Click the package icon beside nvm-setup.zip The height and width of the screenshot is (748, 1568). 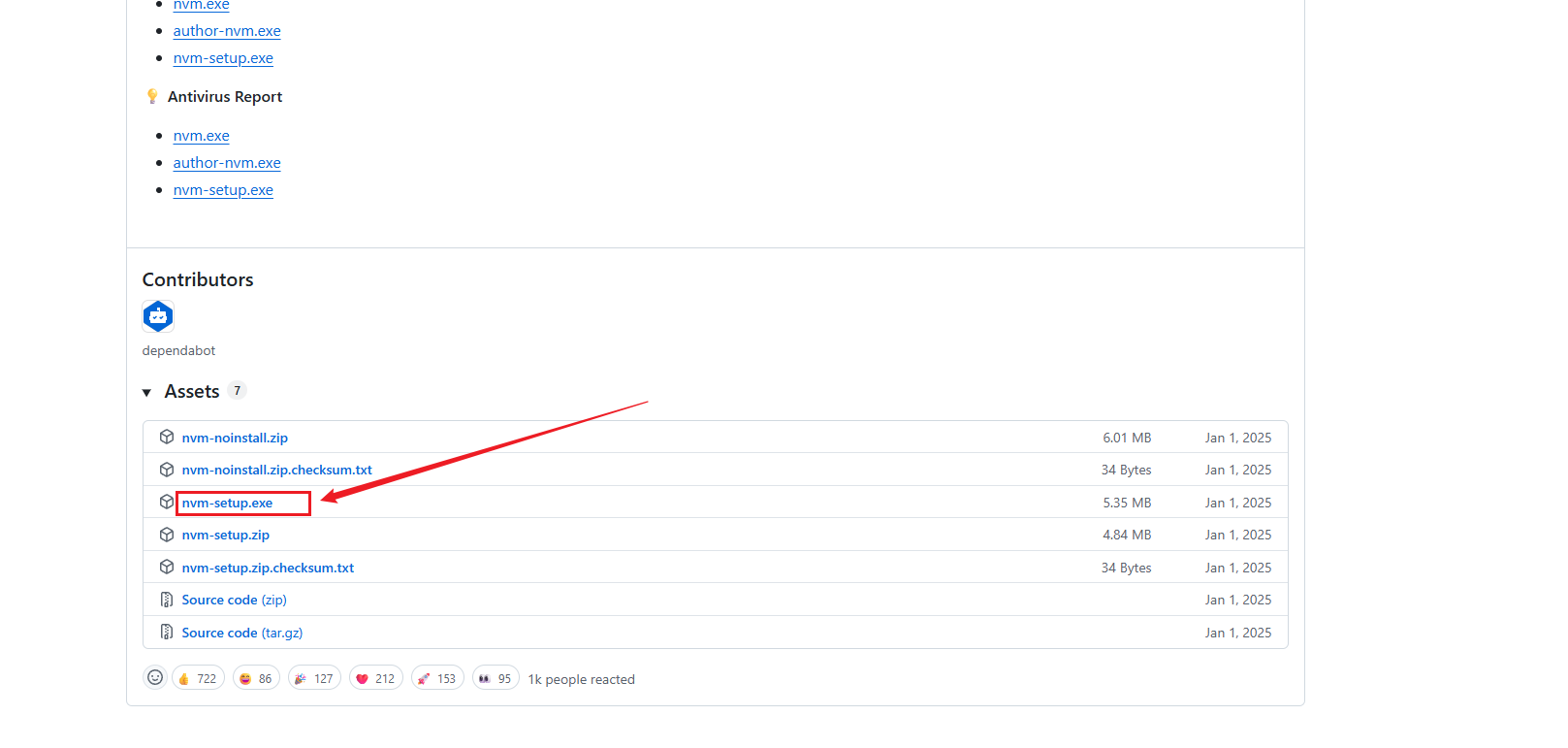pyautogui.click(x=167, y=536)
